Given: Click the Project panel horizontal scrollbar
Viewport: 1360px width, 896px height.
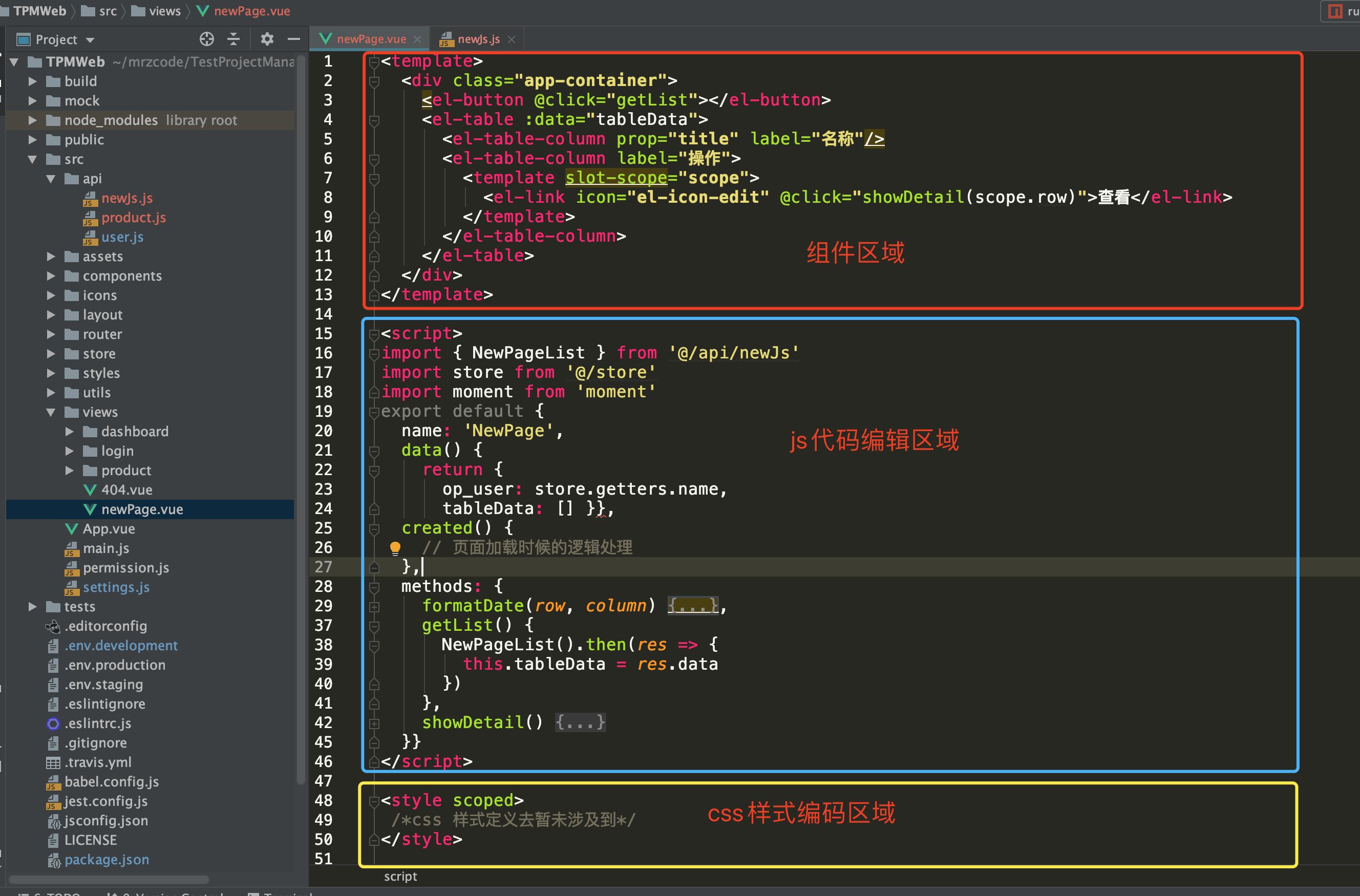Looking at the screenshot, I should (x=109, y=879).
